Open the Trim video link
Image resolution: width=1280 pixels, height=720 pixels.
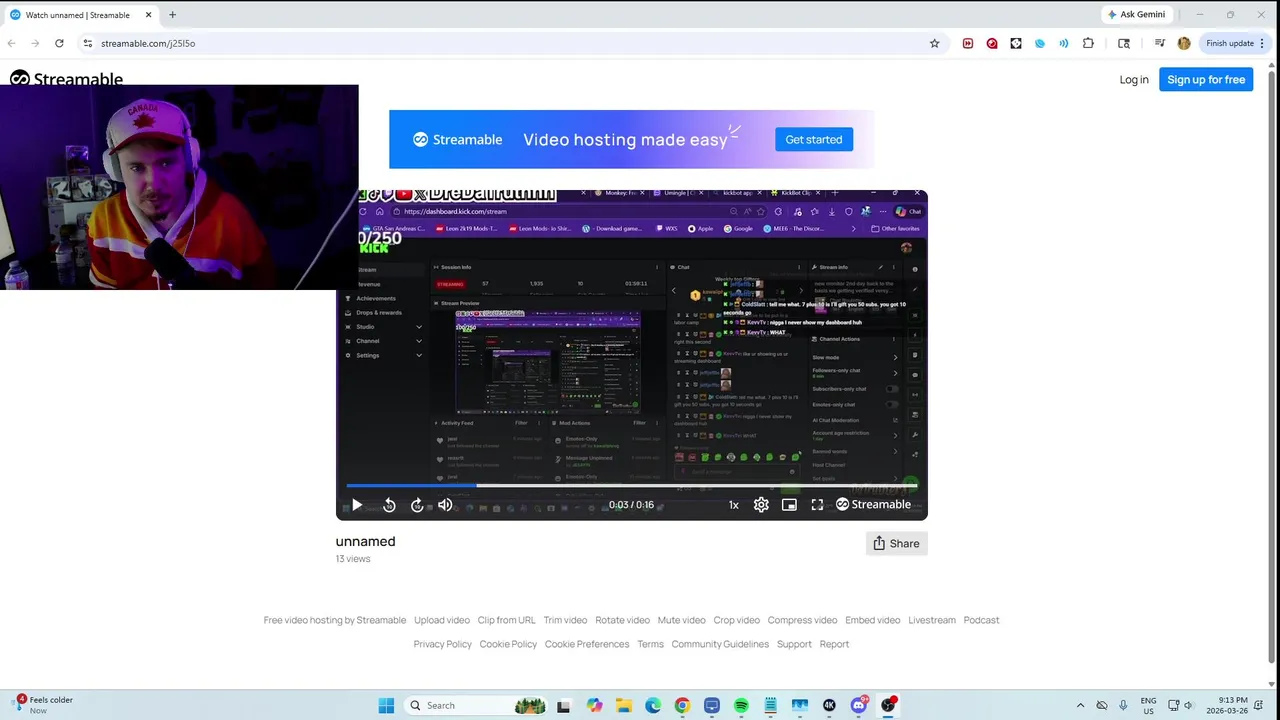pyautogui.click(x=565, y=620)
